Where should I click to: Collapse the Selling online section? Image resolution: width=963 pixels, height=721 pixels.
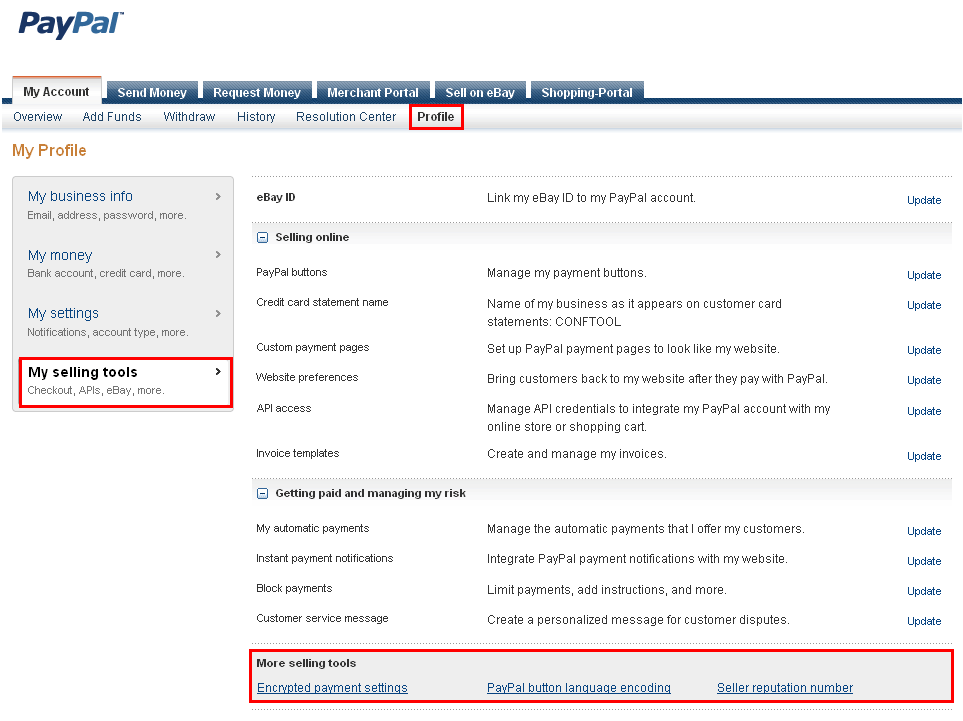[262, 238]
